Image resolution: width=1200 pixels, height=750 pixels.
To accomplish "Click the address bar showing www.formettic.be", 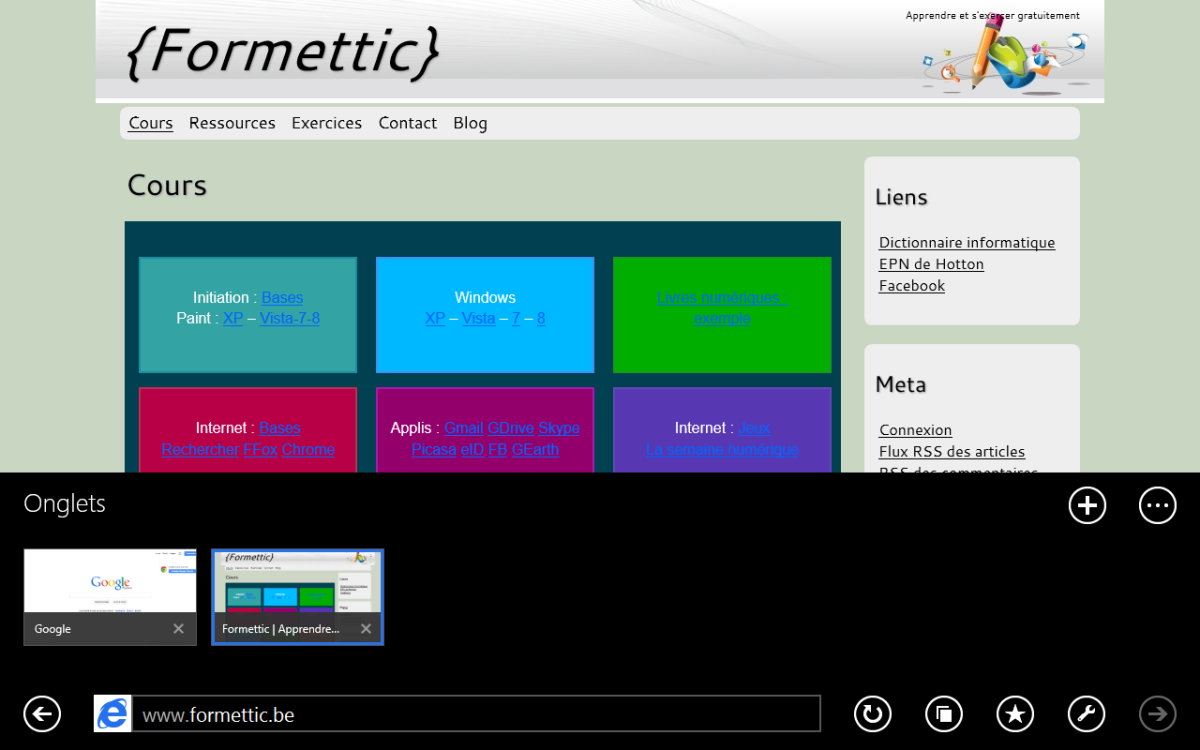I will click(x=475, y=714).
